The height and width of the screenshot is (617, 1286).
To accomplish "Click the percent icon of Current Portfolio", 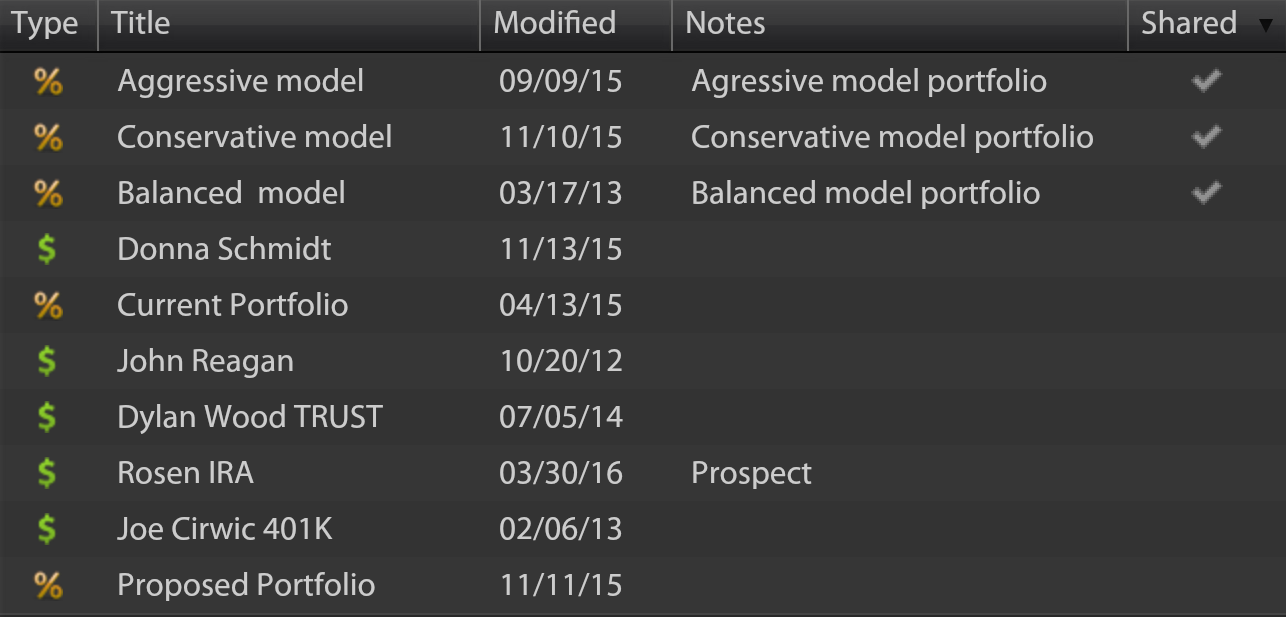I will coord(48,305).
